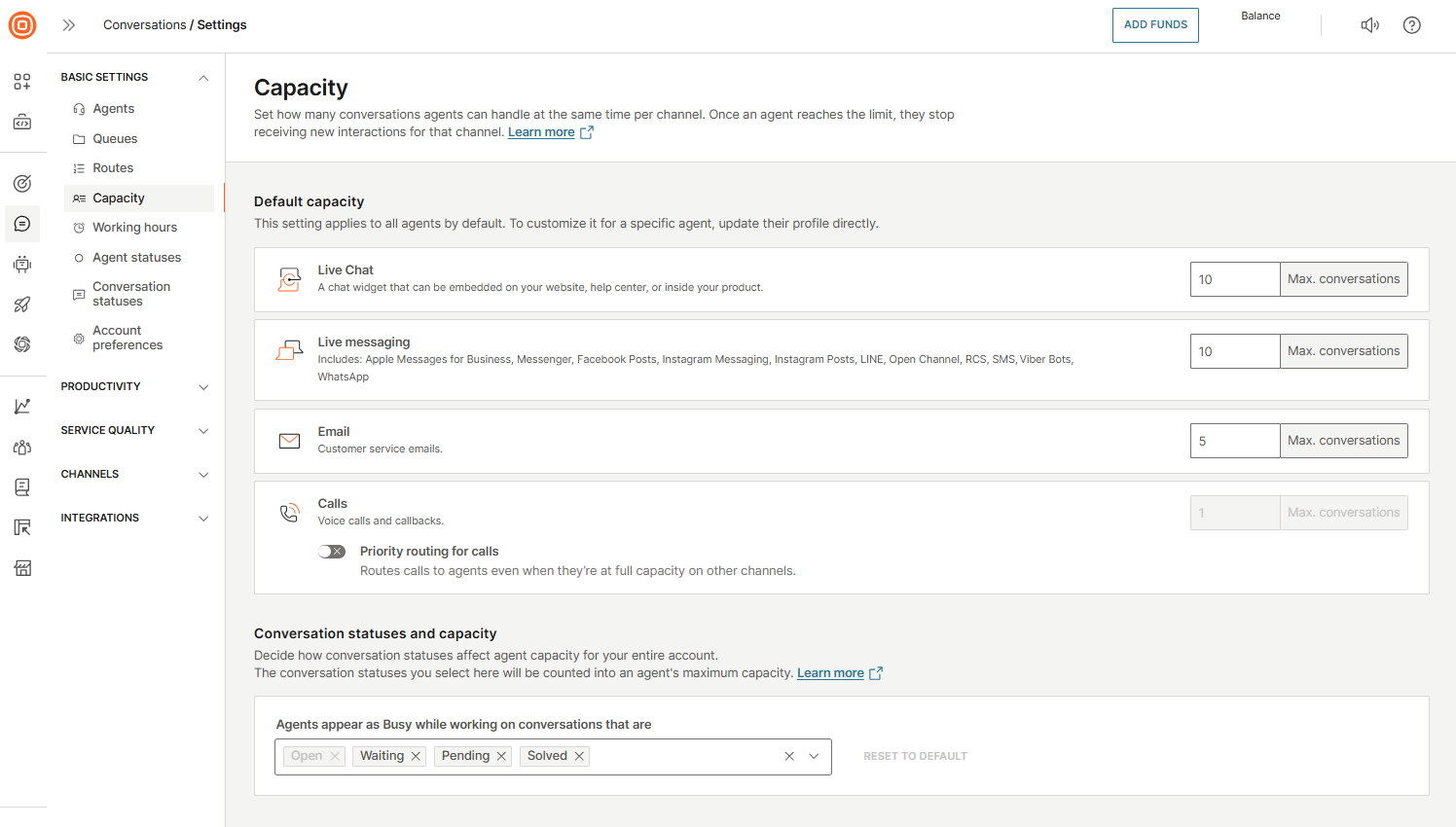Screen dimensions: 1456x827
Task: Click the Live Chat max conversations field
Action: point(1234,279)
